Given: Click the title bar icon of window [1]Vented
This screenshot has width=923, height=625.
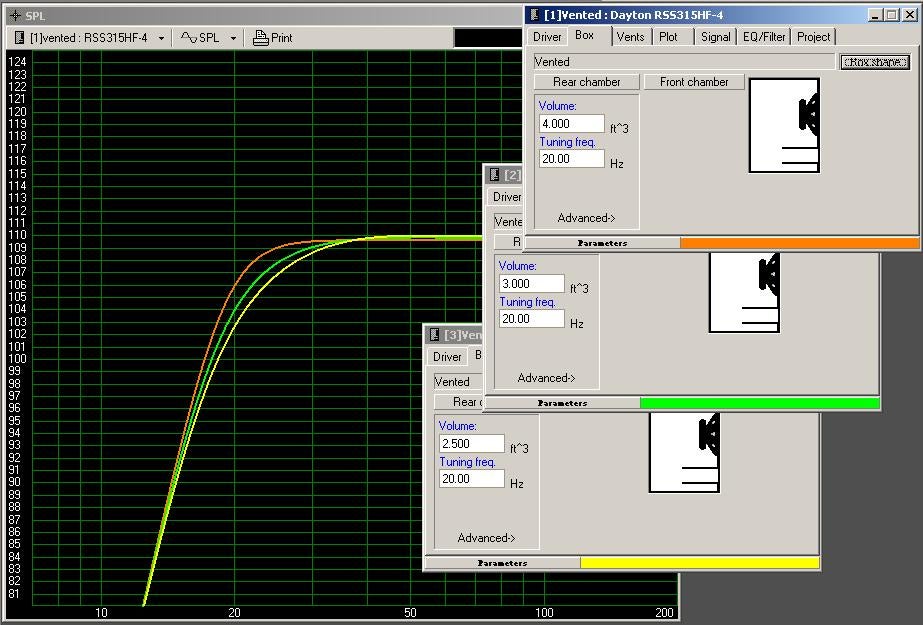Looking at the screenshot, I should (534, 15).
